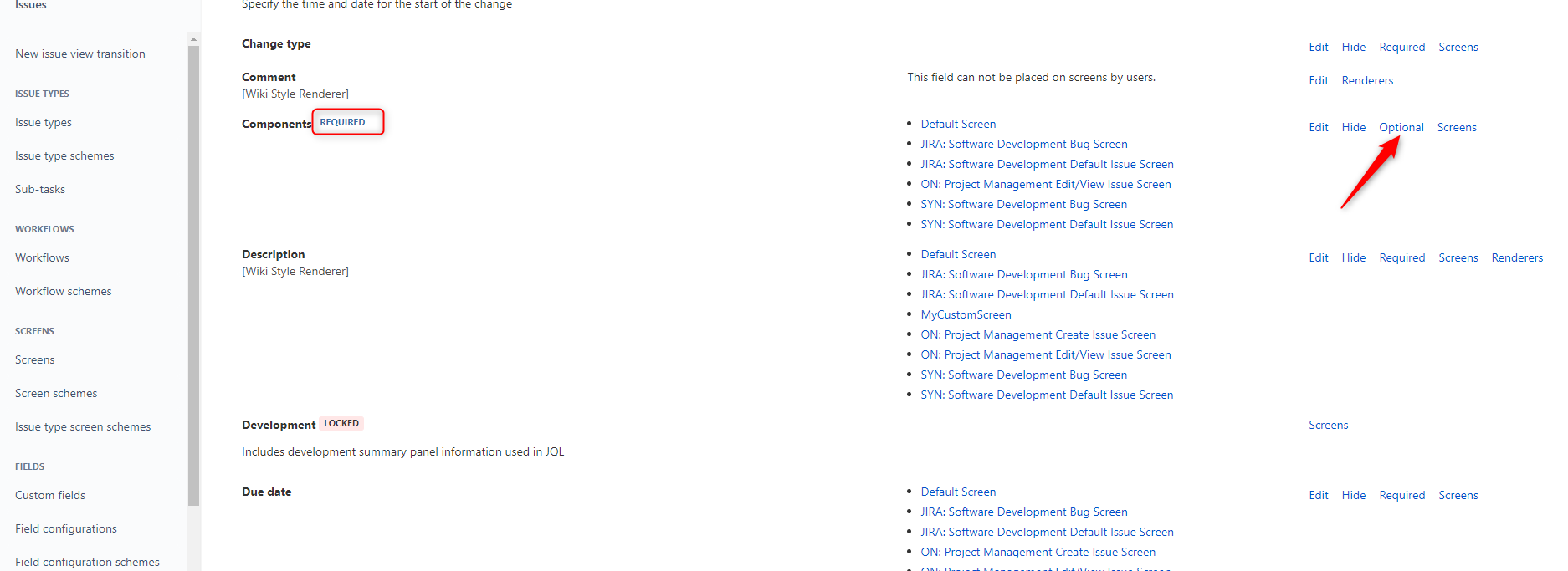Viewport: 1568px width, 571px height.
Task: Open Screen schemes in sidebar
Action: (x=56, y=393)
